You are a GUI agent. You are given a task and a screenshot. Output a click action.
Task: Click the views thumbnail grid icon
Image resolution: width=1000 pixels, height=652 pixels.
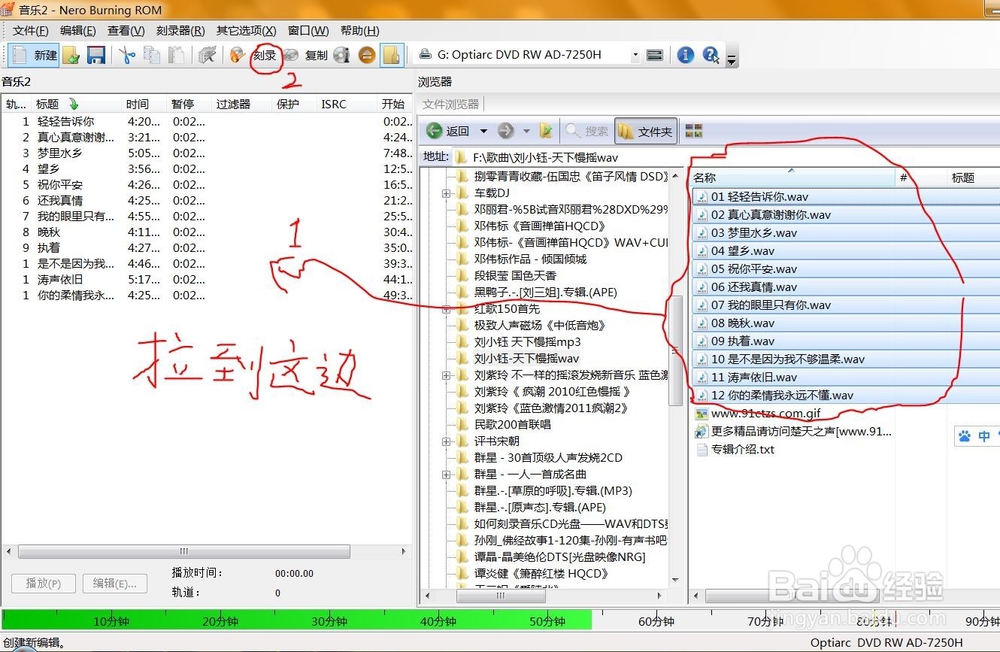coord(693,131)
